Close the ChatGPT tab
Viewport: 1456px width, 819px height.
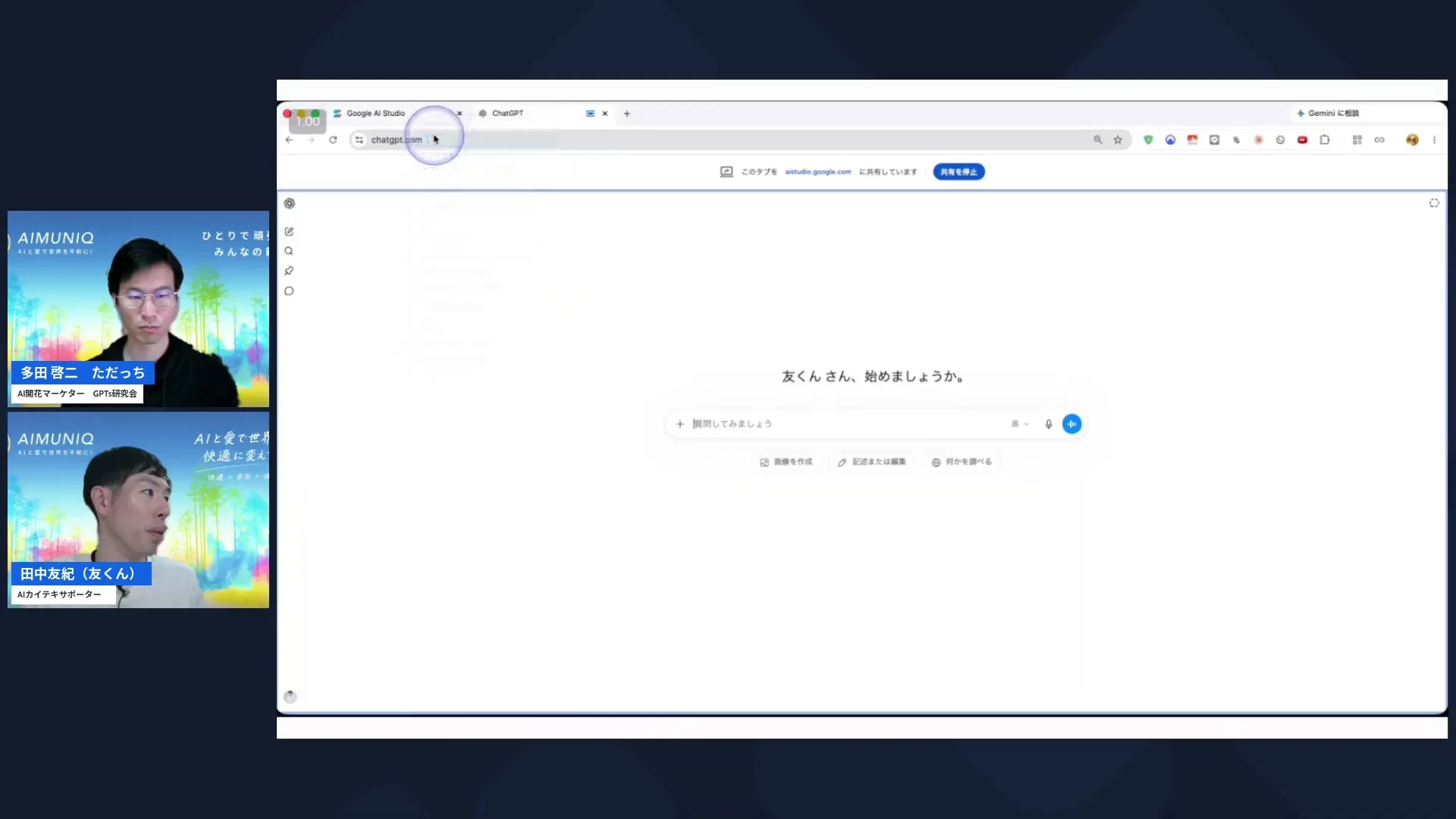[605, 114]
